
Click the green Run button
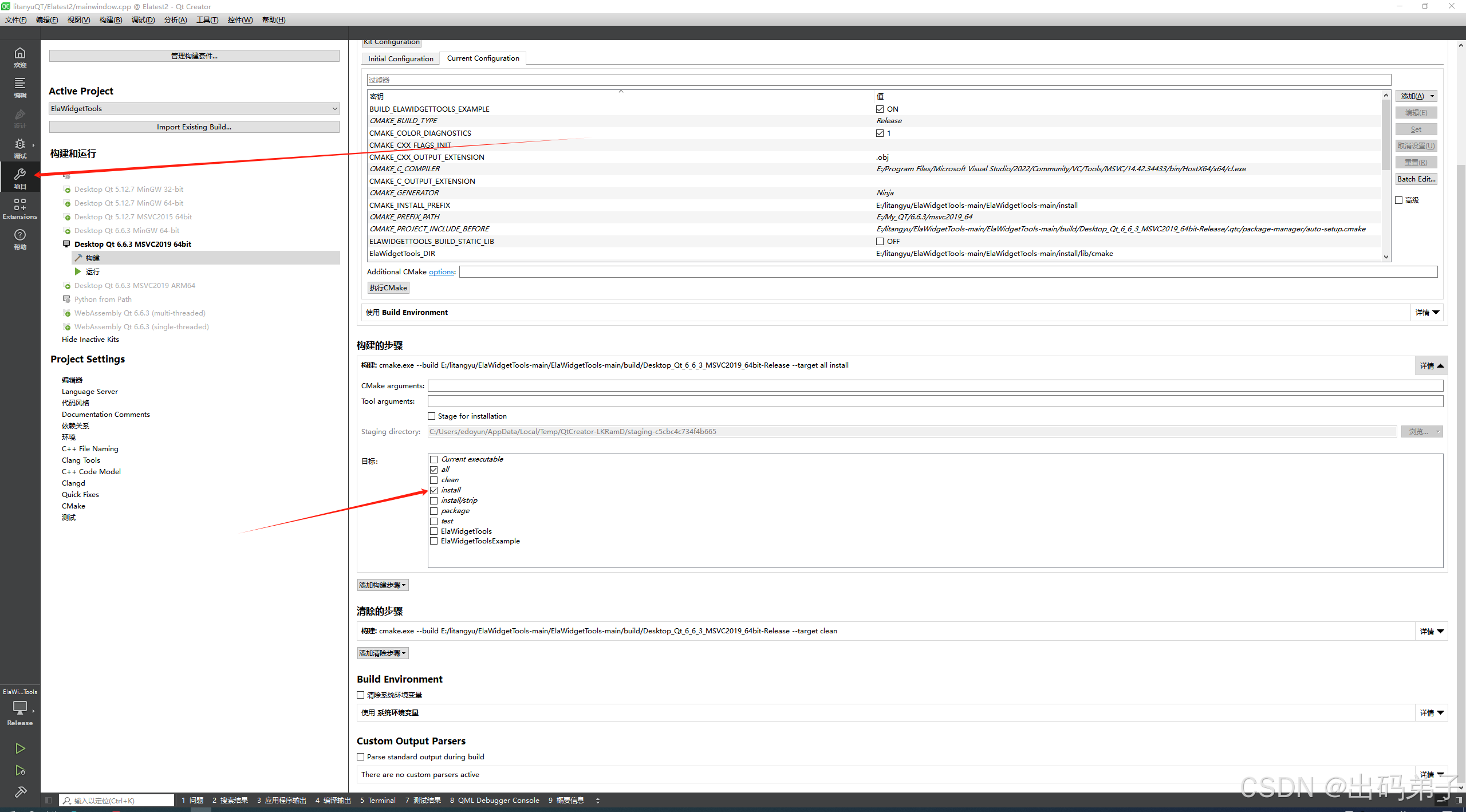[x=20, y=748]
